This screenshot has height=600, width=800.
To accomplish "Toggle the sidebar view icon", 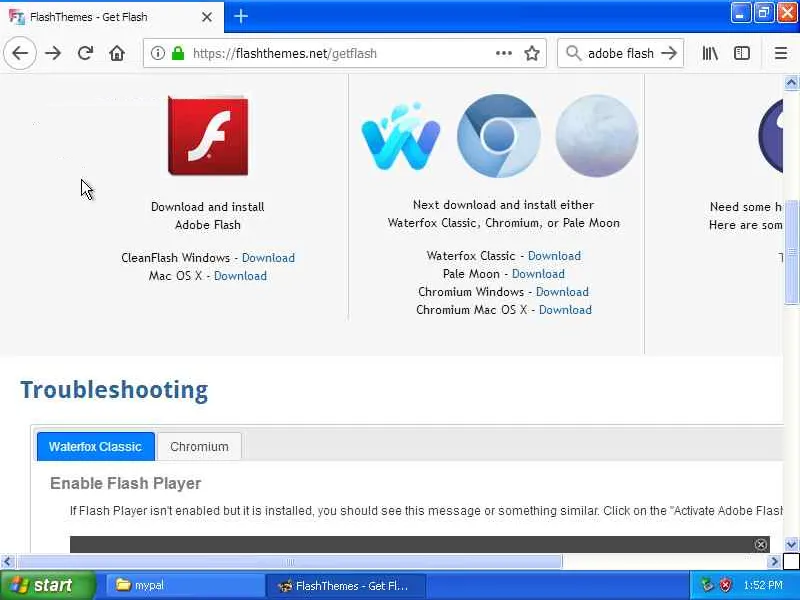I will point(742,53).
